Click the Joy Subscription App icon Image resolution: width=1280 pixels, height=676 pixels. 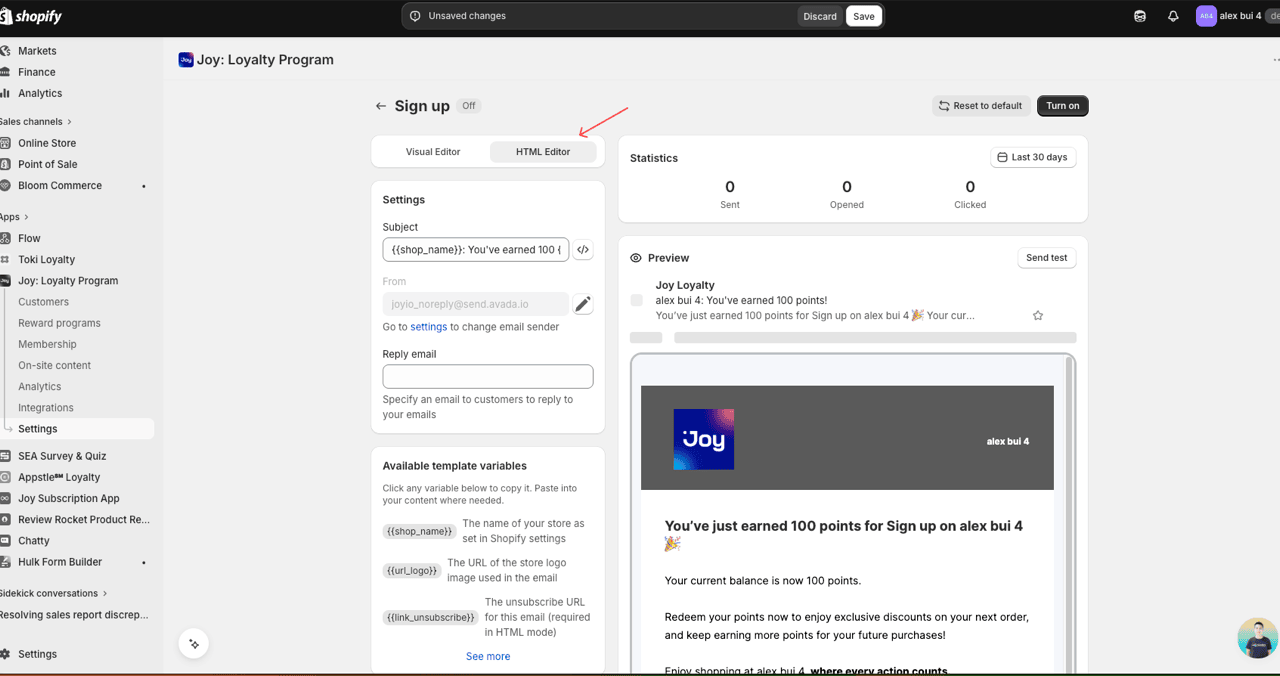coord(5,498)
